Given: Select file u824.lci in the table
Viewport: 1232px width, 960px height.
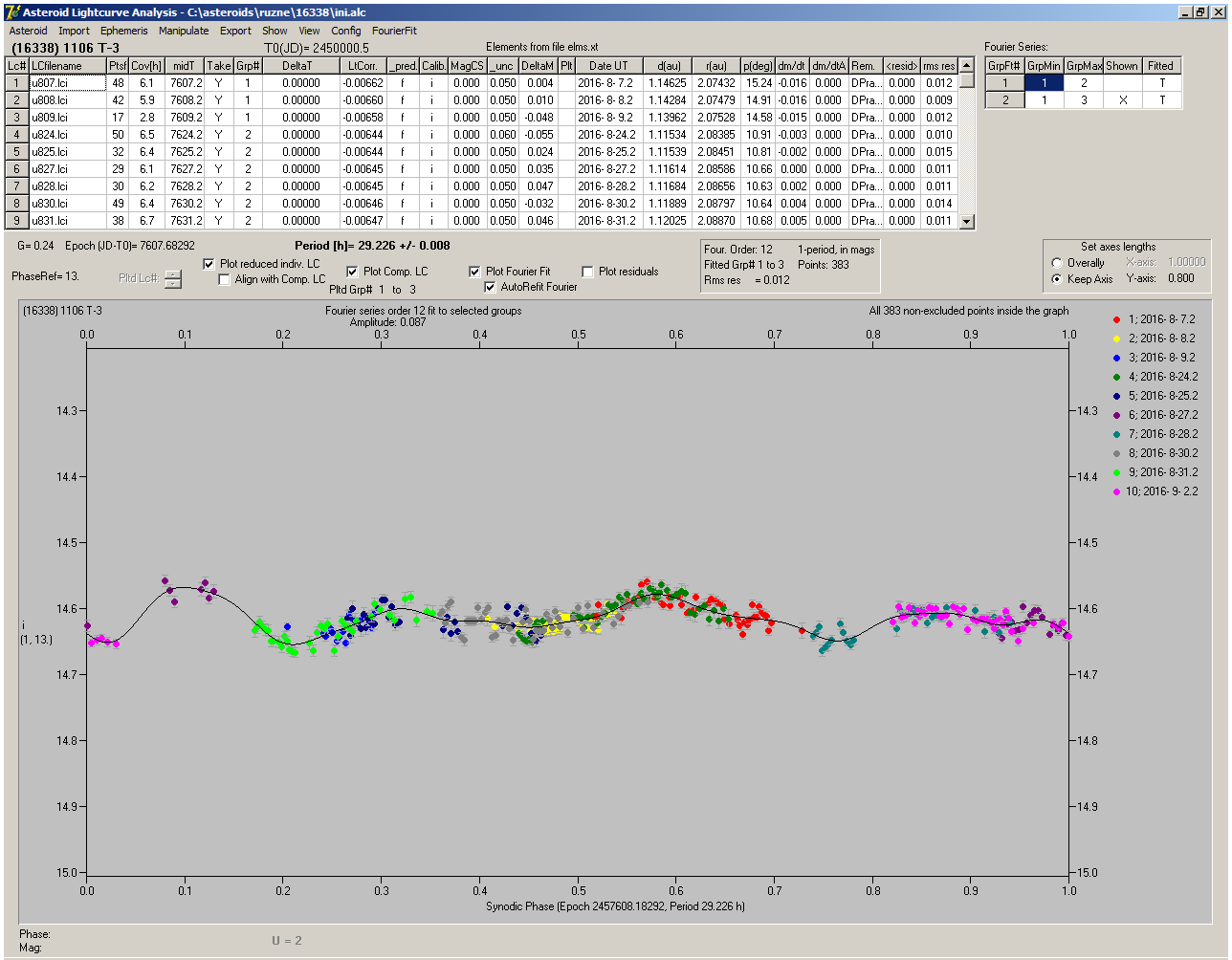Looking at the screenshot, I should 68,135.
